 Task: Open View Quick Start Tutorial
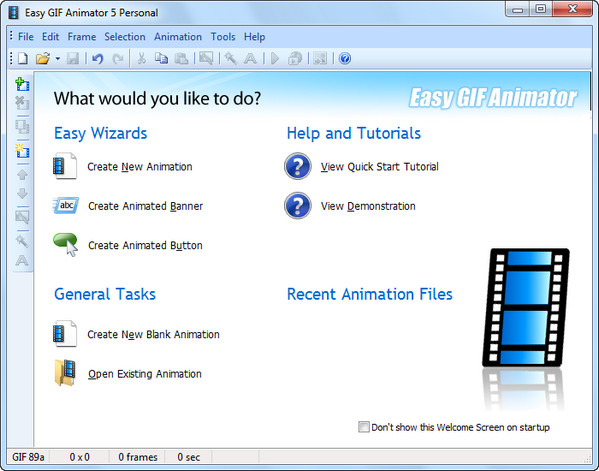pyautogui.click(x=380, y=167)
